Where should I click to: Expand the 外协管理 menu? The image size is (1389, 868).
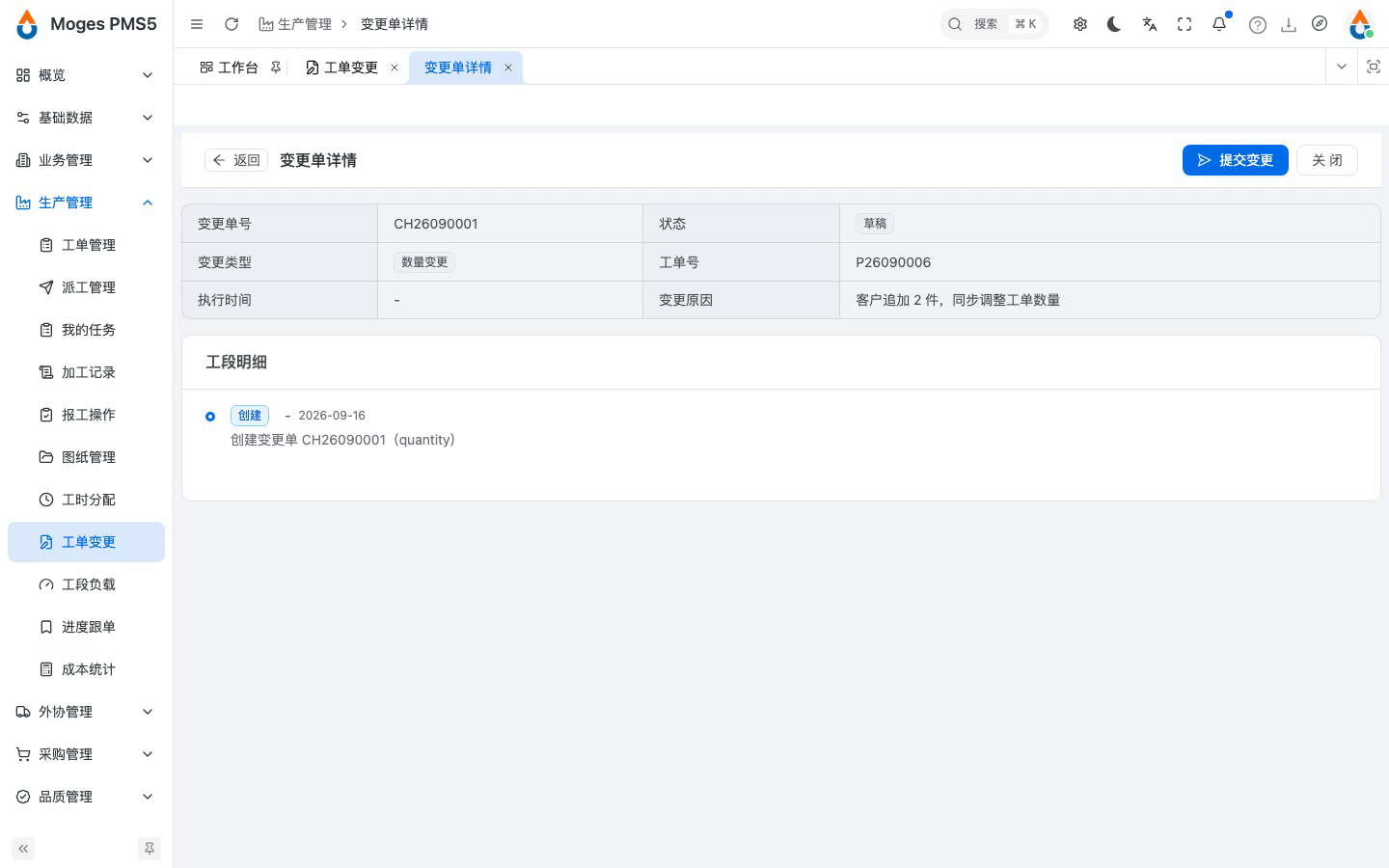coord(86,712)
